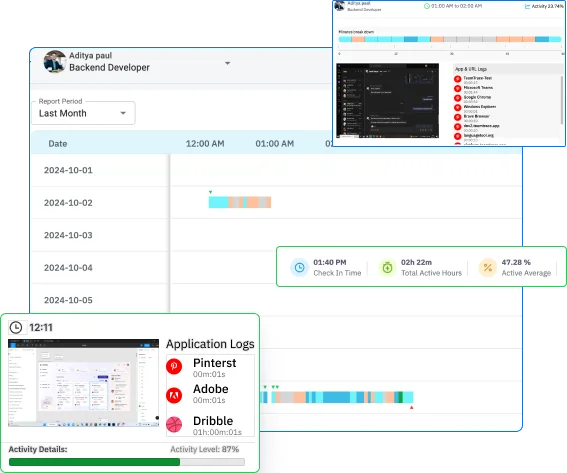
Task: Click the Google Chrome log entry
Action: click(477, 97)
